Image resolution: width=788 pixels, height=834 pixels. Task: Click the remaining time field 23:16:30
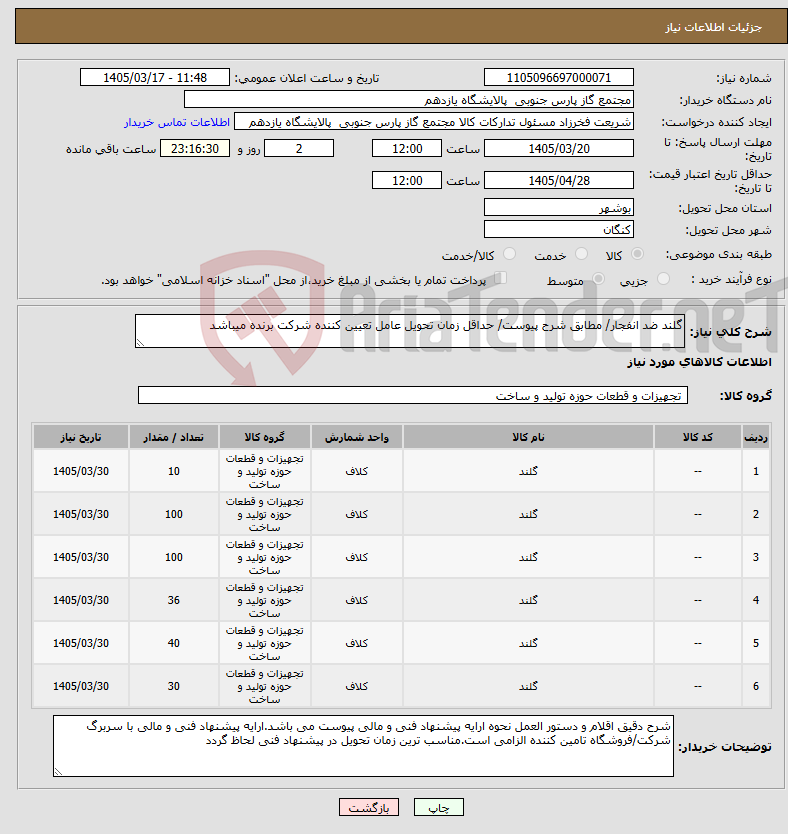point(195,148)
